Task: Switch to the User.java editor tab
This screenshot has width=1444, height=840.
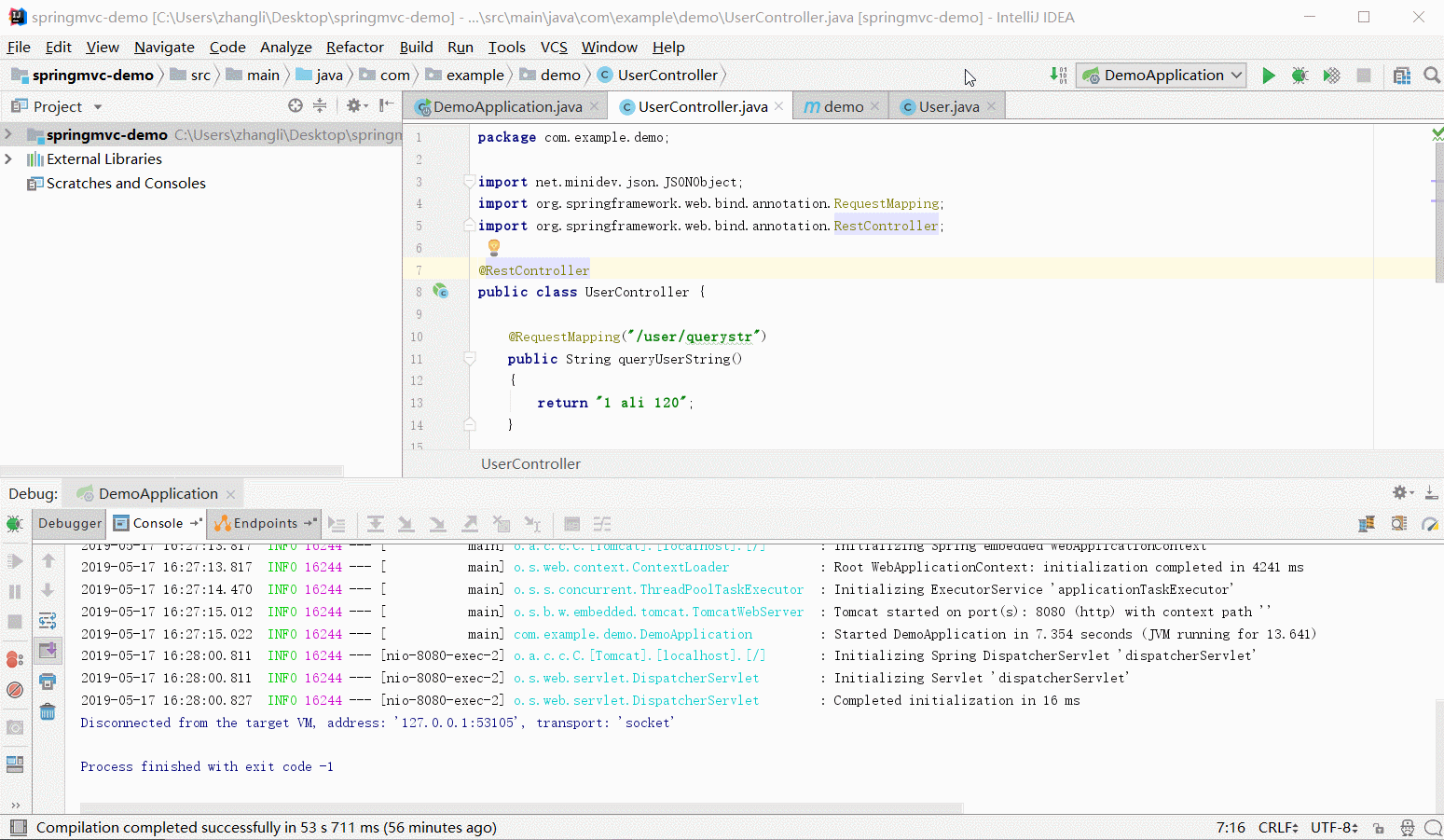Action: [x=948, y=107]
